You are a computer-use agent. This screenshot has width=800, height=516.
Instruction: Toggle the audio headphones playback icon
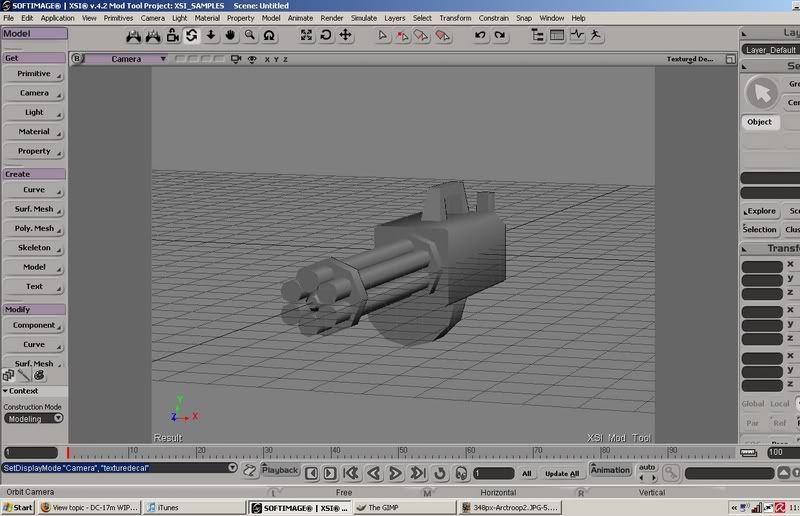pyautogui.click(x=461, y=474)
